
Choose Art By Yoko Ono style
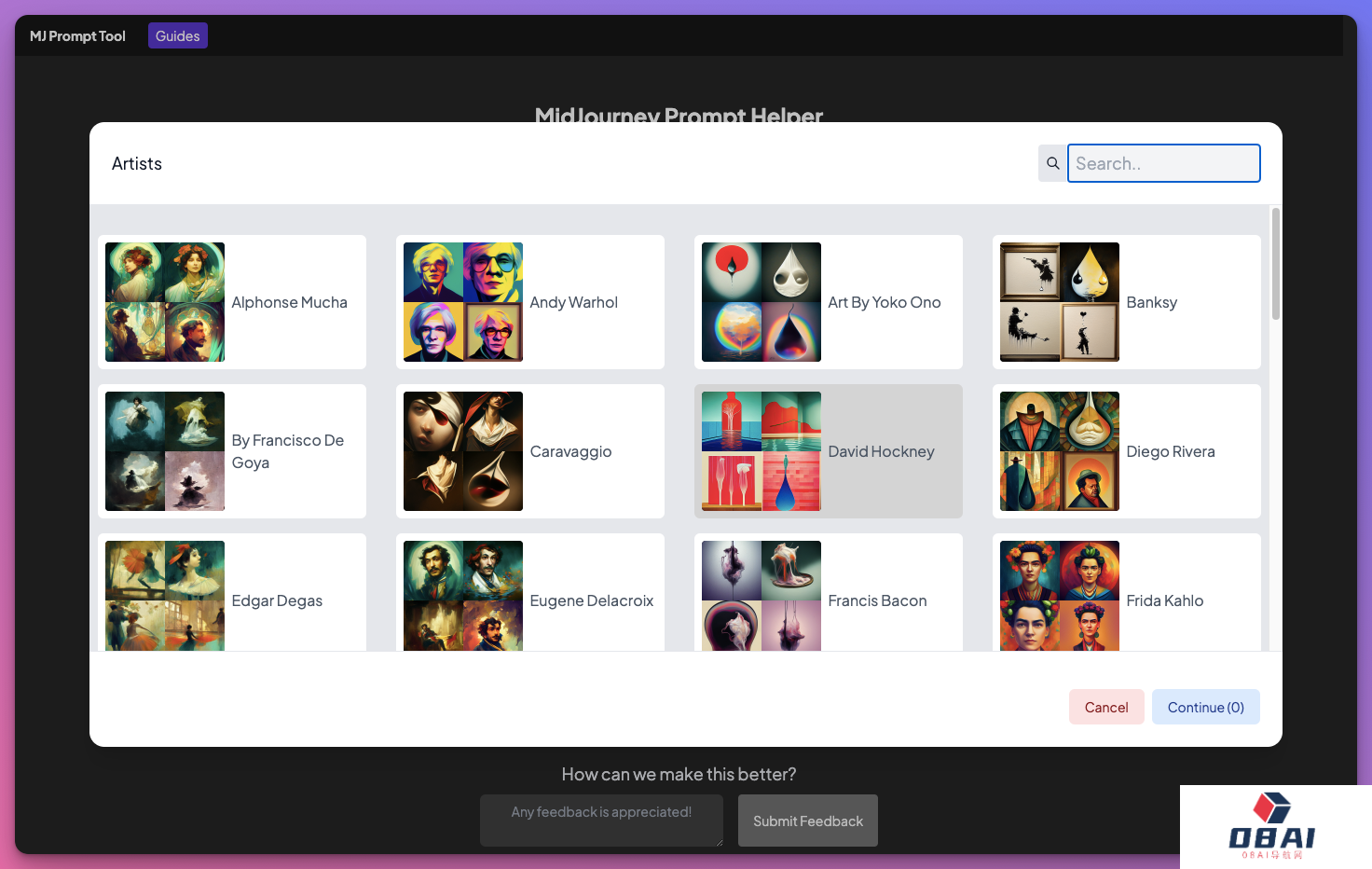(828, 302)
